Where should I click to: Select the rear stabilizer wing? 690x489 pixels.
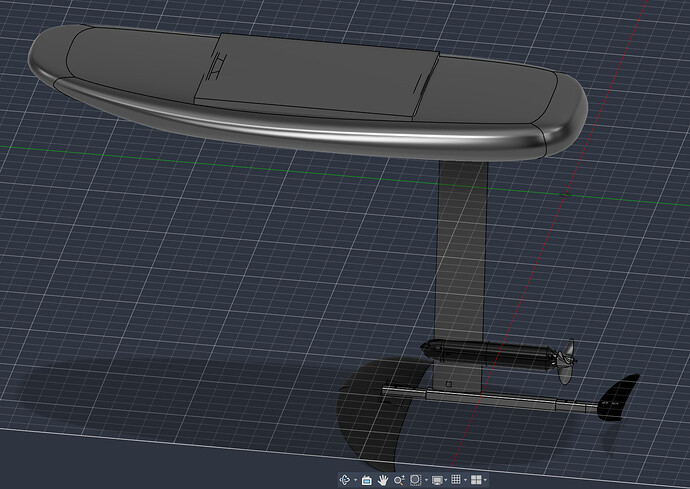[x=618, y=397]
